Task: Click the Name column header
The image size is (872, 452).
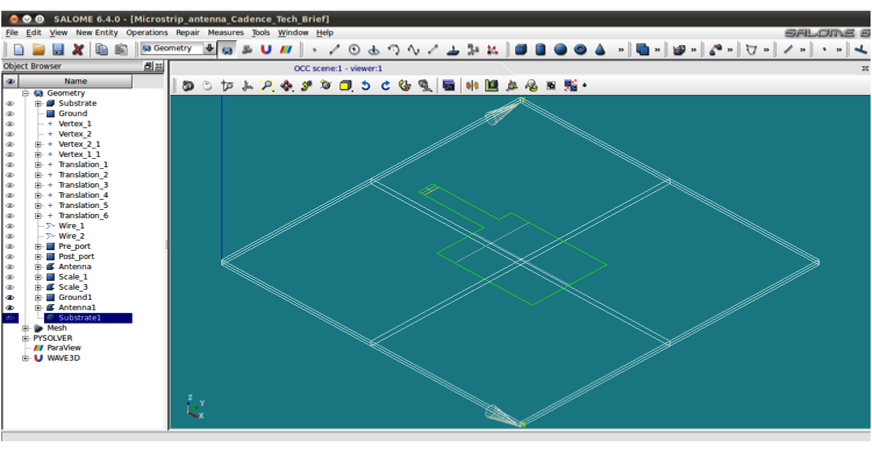Action: pyautogui.click(x=76, y=81)
